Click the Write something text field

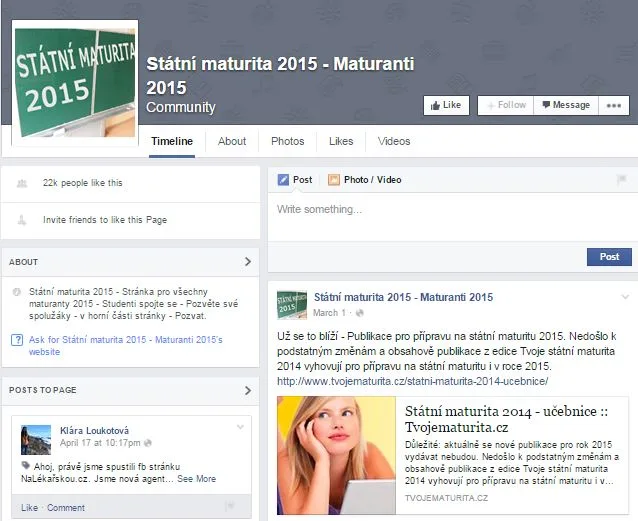click(452, 217)
